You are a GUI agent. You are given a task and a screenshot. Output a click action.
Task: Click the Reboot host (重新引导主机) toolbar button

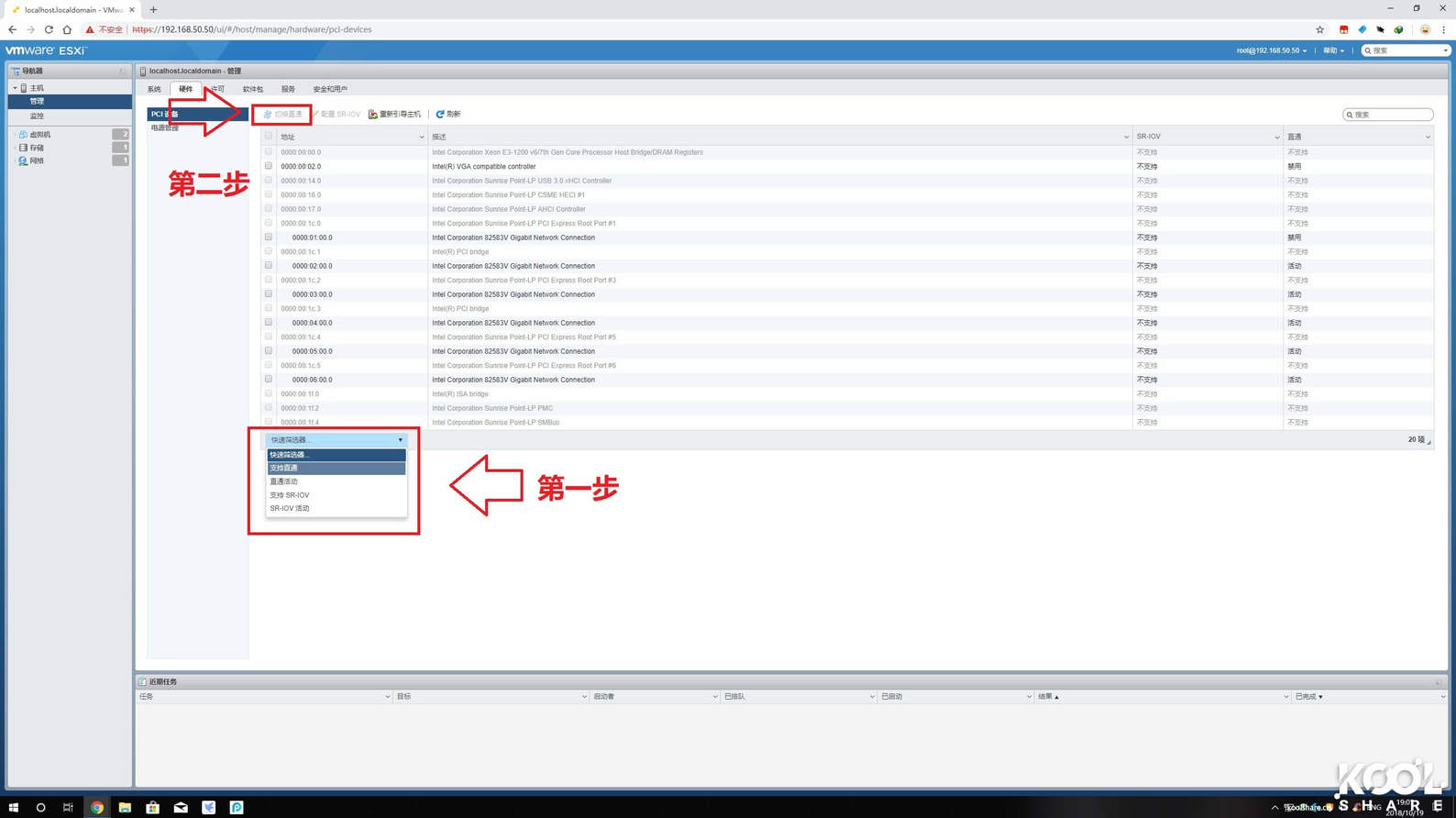(395, 115)
